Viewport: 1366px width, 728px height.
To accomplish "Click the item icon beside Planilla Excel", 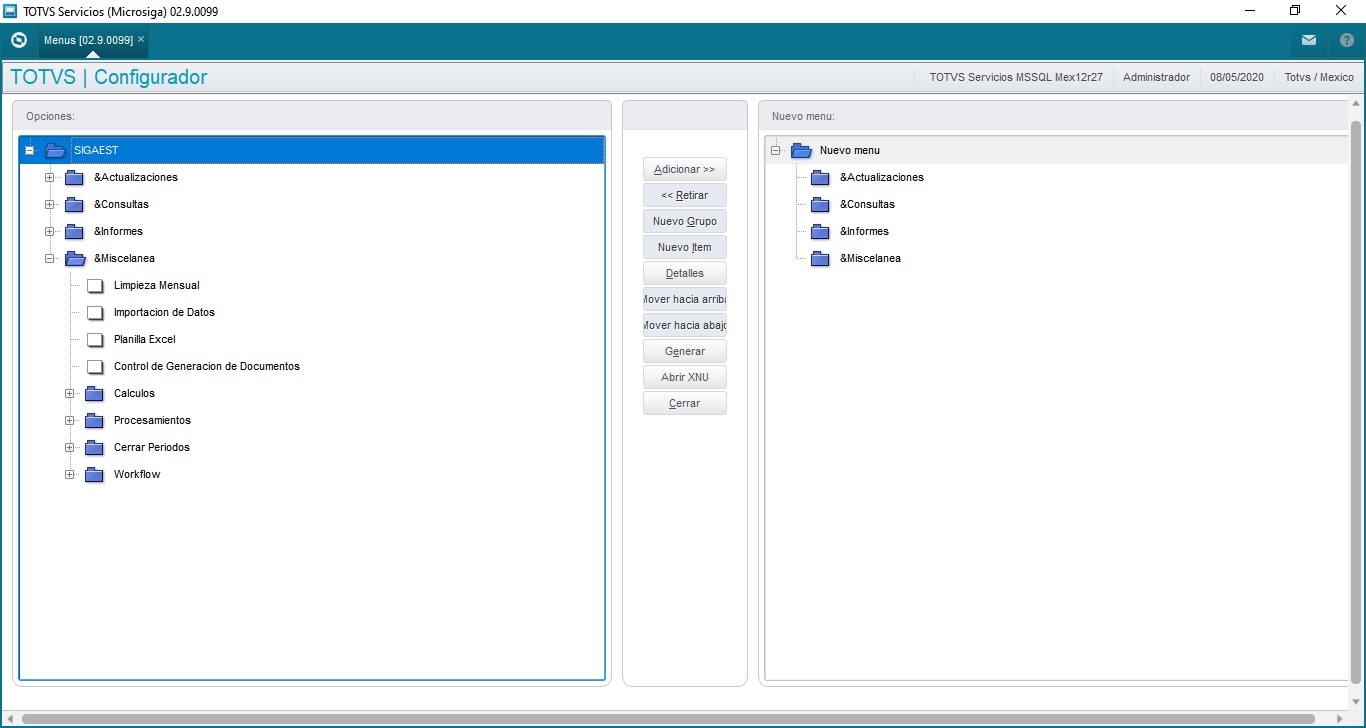I will coord(95,339).
